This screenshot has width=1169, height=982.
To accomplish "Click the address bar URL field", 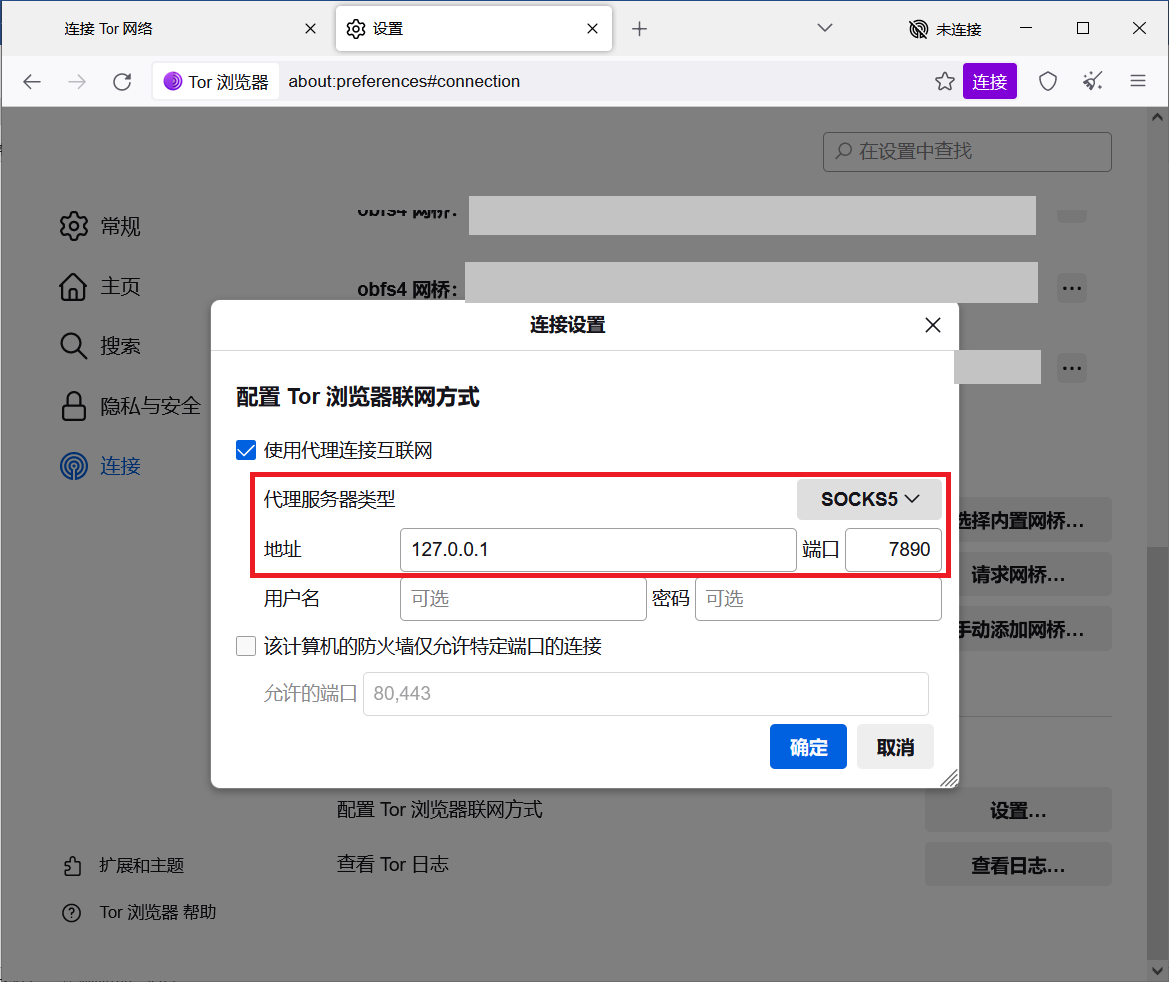I will coord(604,81).
